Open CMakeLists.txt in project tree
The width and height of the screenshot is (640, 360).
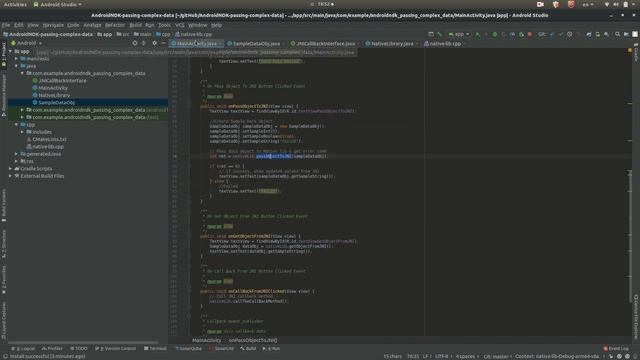coord(49,139)
